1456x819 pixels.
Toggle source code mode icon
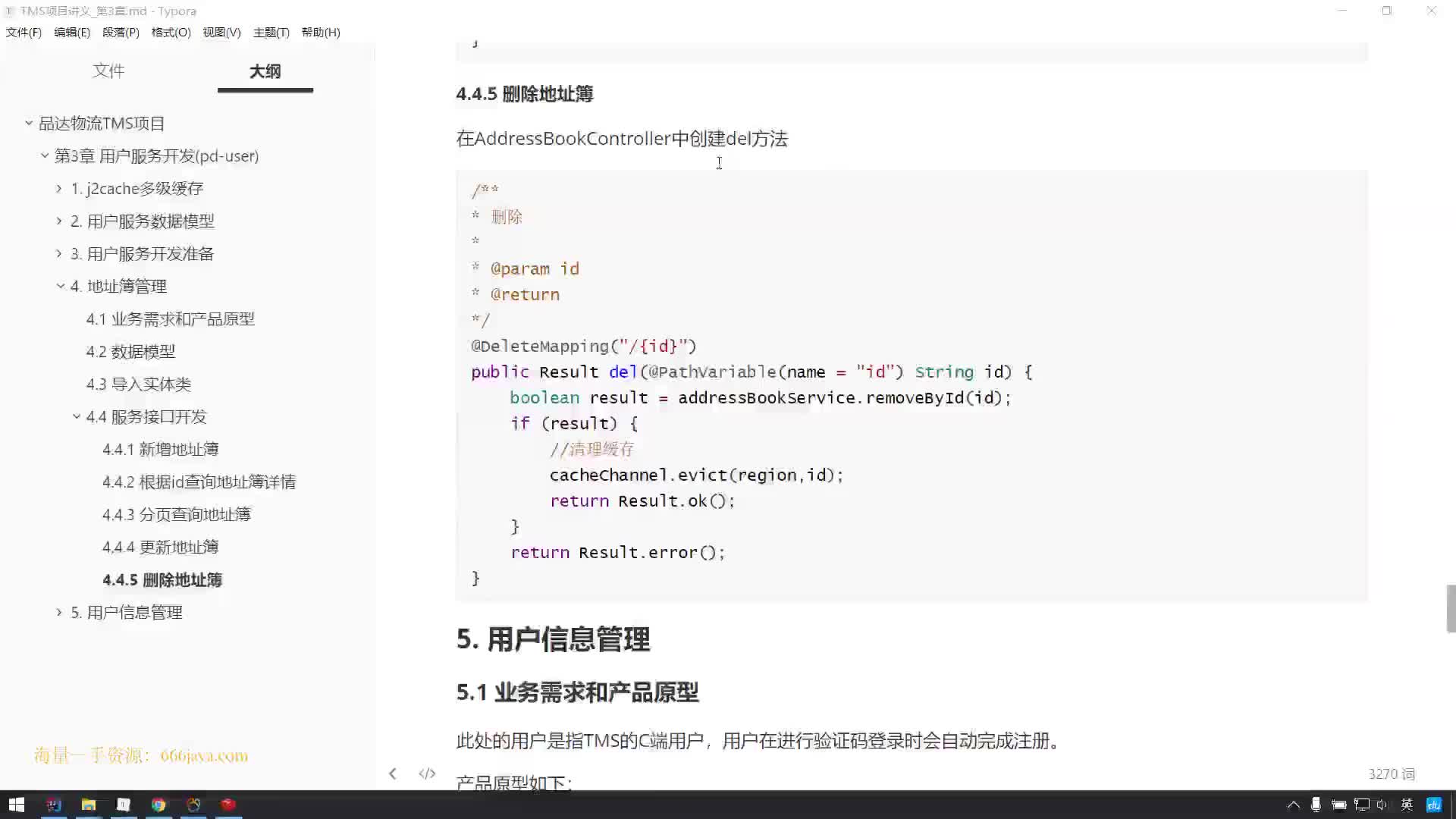(x=427, y=773)
